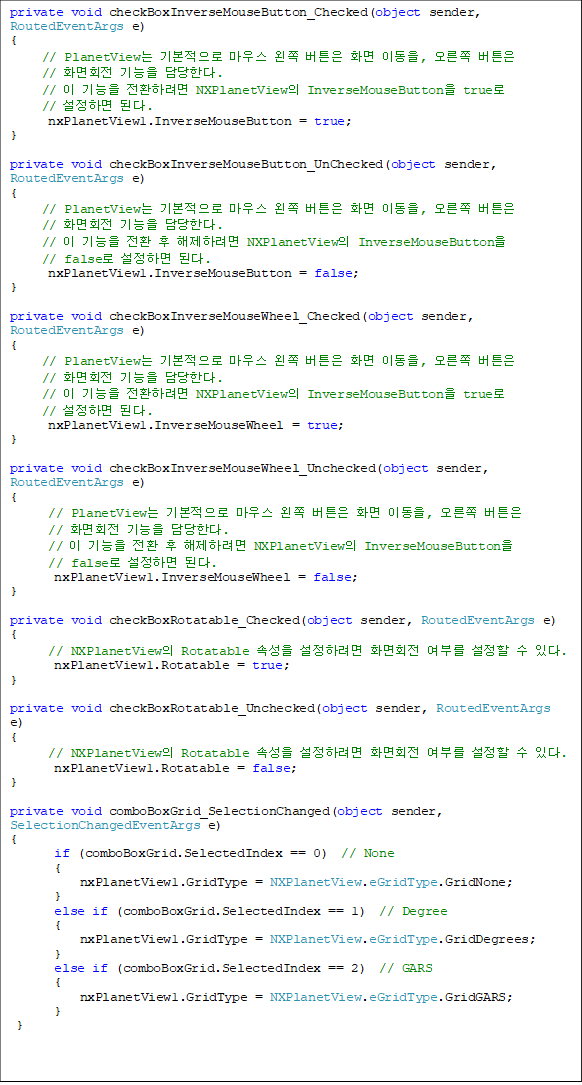Click the eGridType.GridNone assignment line
The image size is (582, 1085).
click(x=296, y=882)
